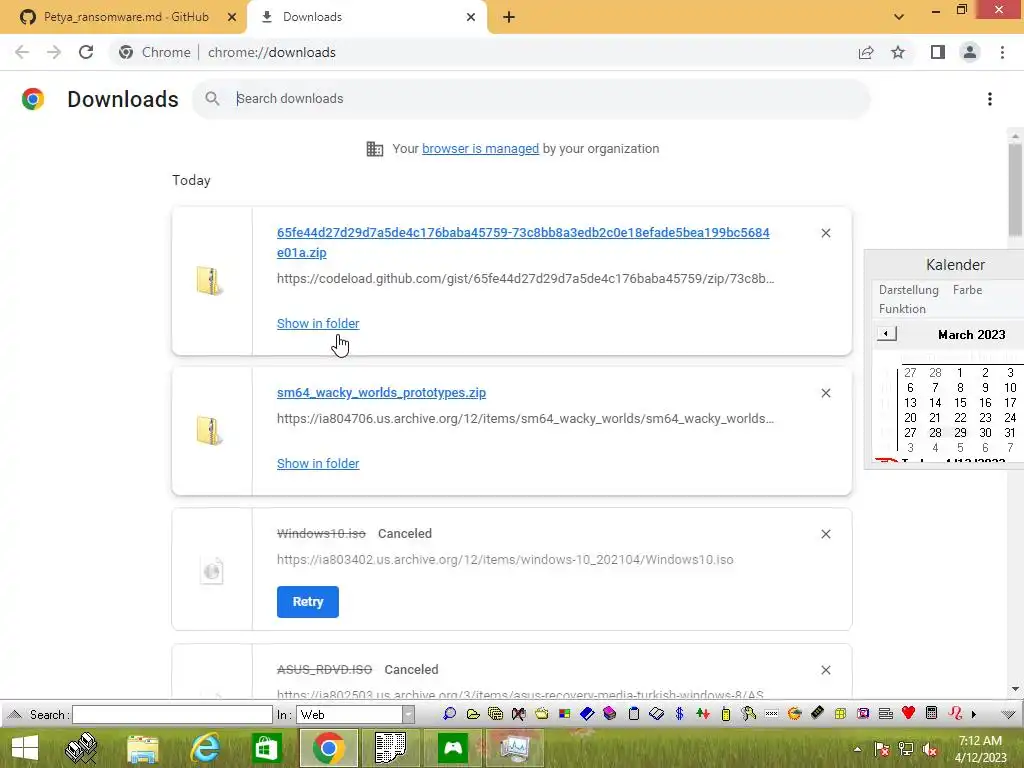
Task: Click the yellow open folder icon in bottom toolbar
Action: coord(473,714)
